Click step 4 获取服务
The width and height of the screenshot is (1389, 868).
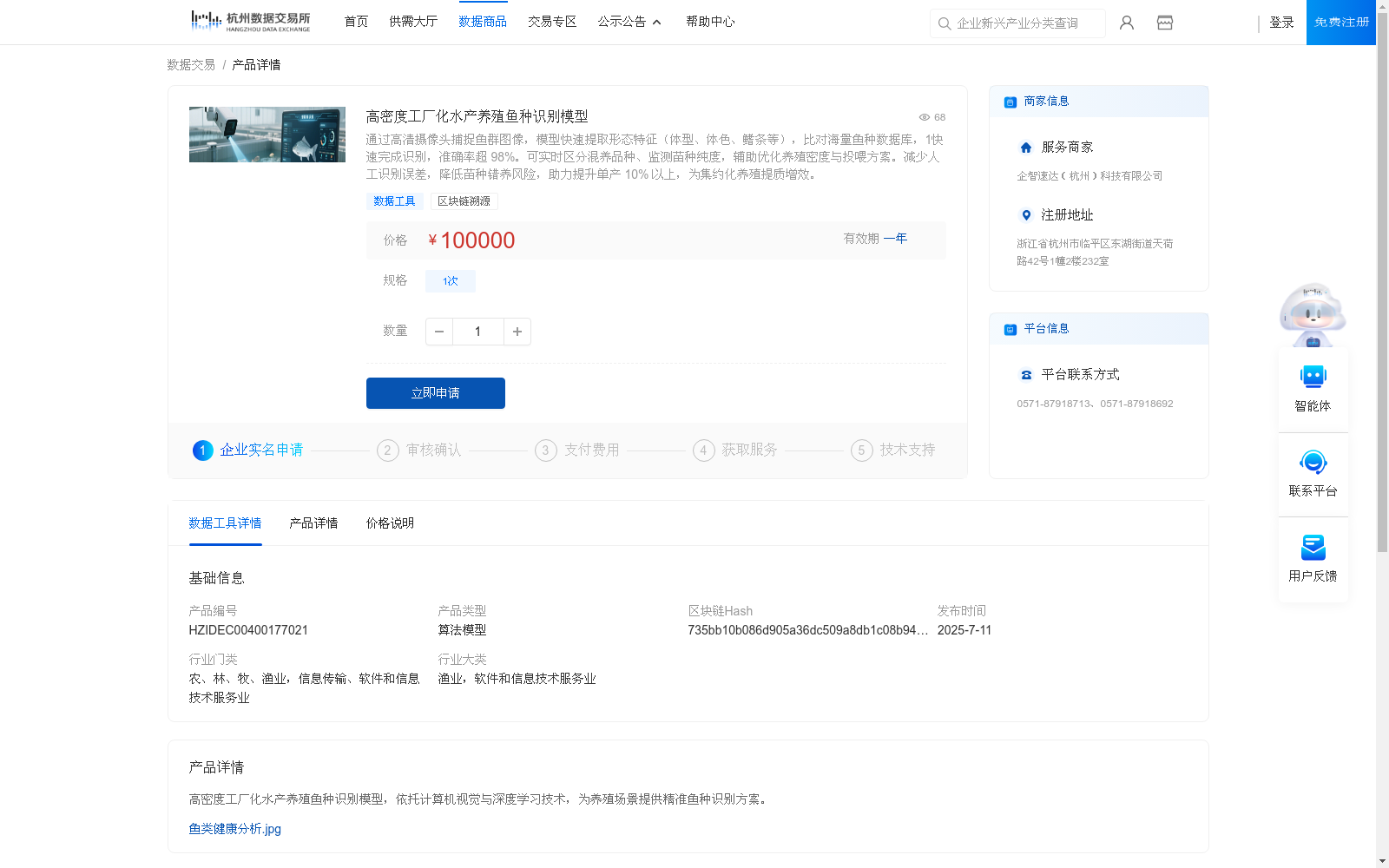735,450
